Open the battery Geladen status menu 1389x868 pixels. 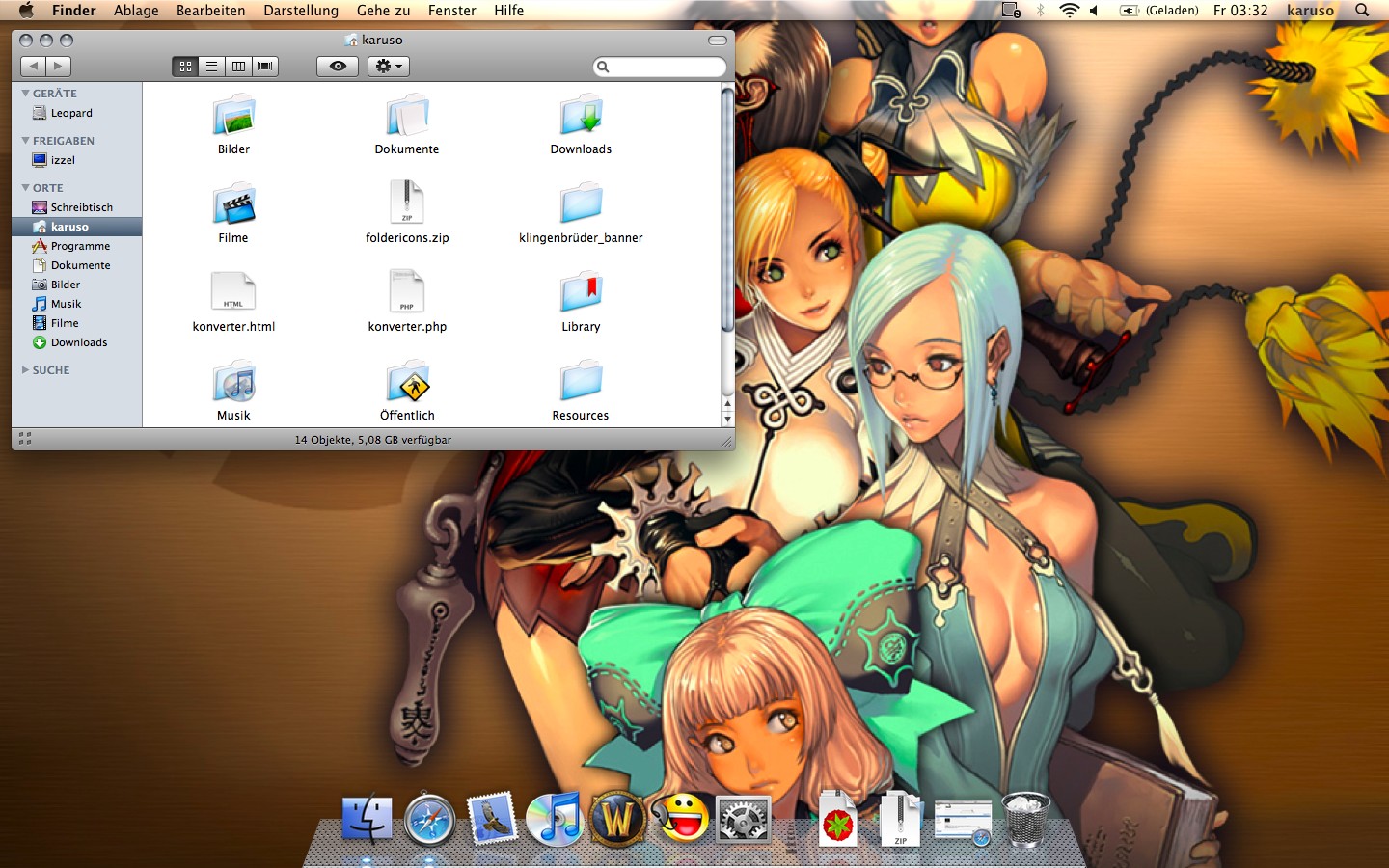tap(1158, 11)
